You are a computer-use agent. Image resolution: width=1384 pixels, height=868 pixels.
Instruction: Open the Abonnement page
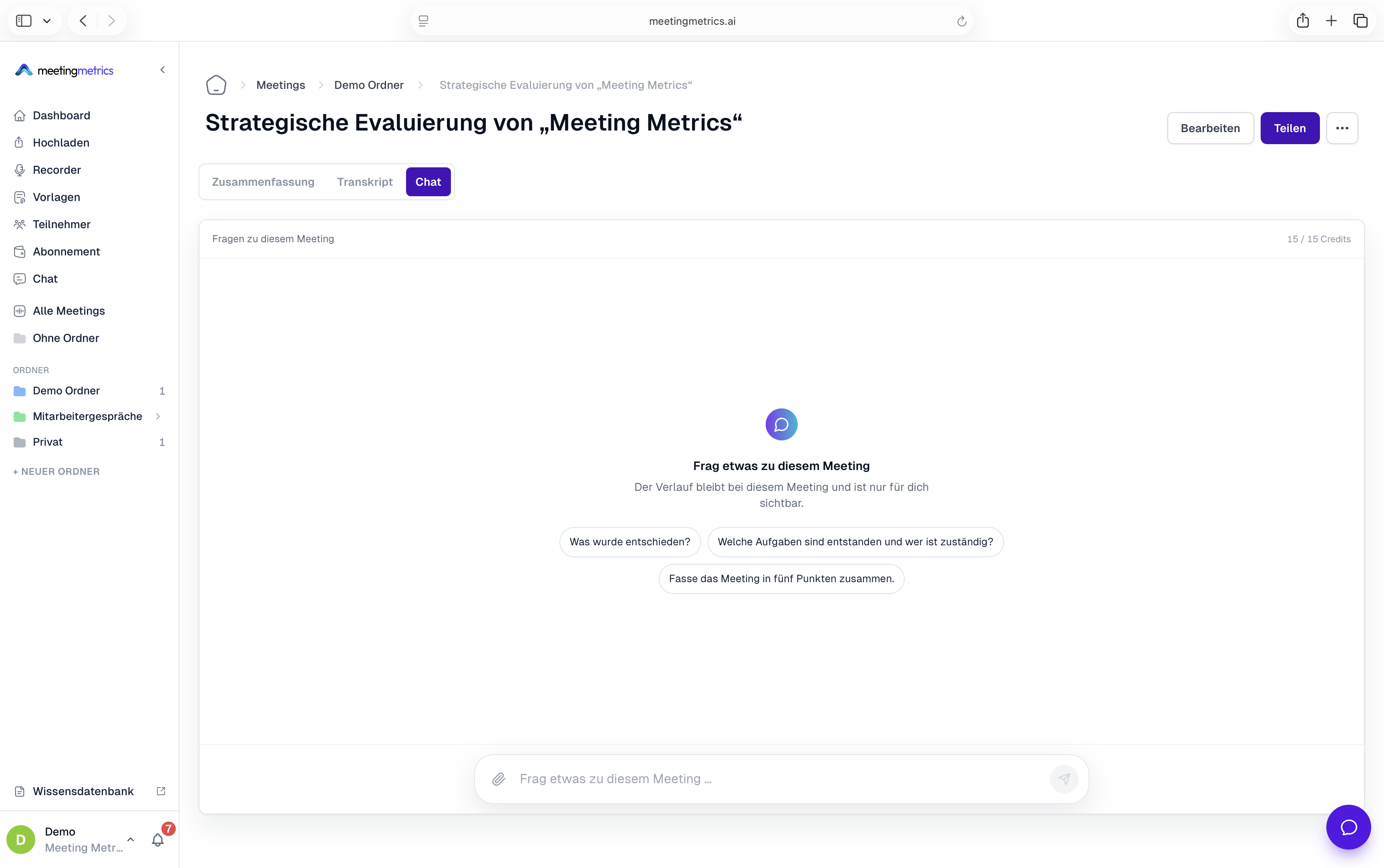pos(89,251)
